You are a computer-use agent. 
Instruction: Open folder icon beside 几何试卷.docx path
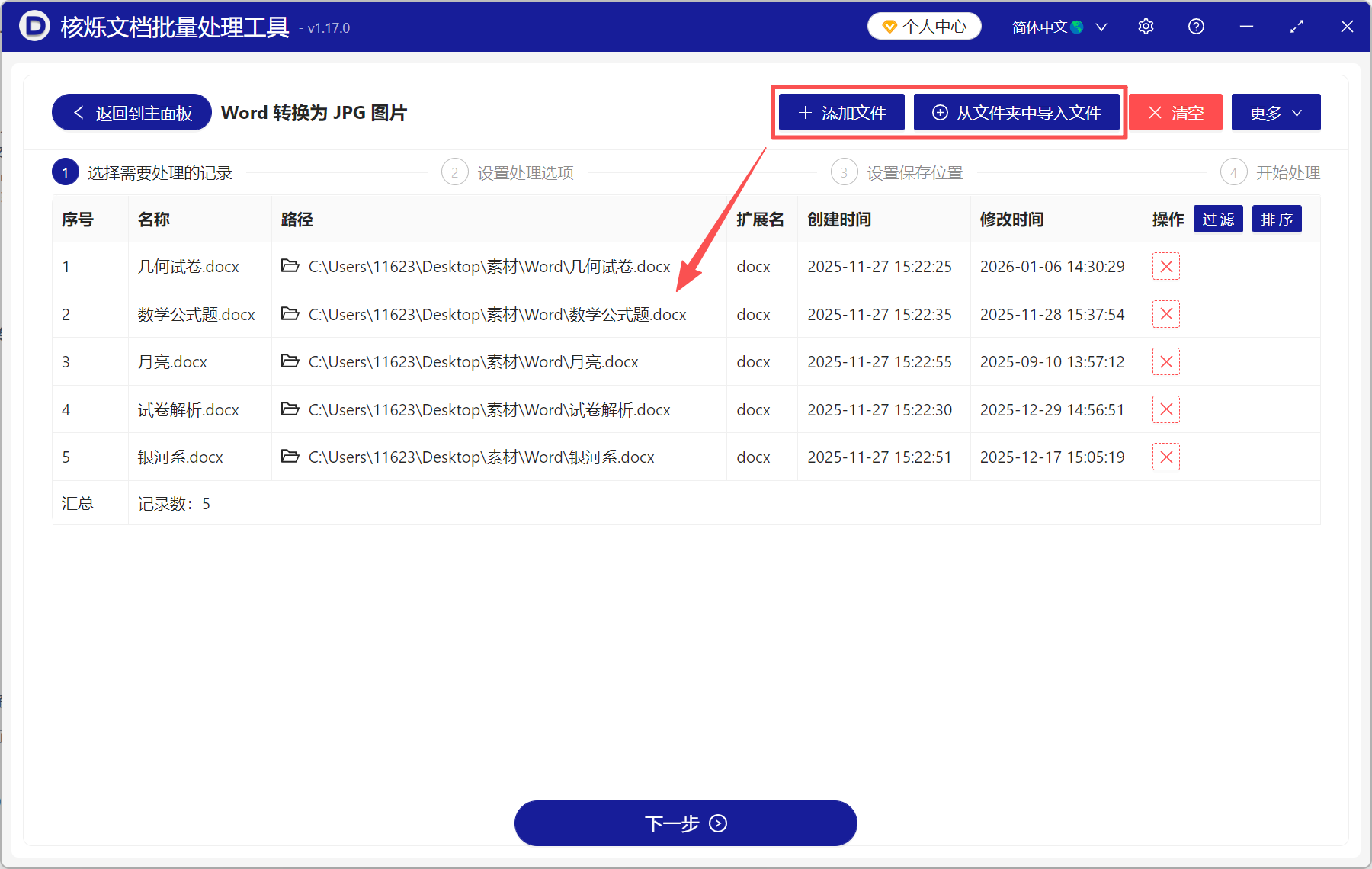[290, 266]
